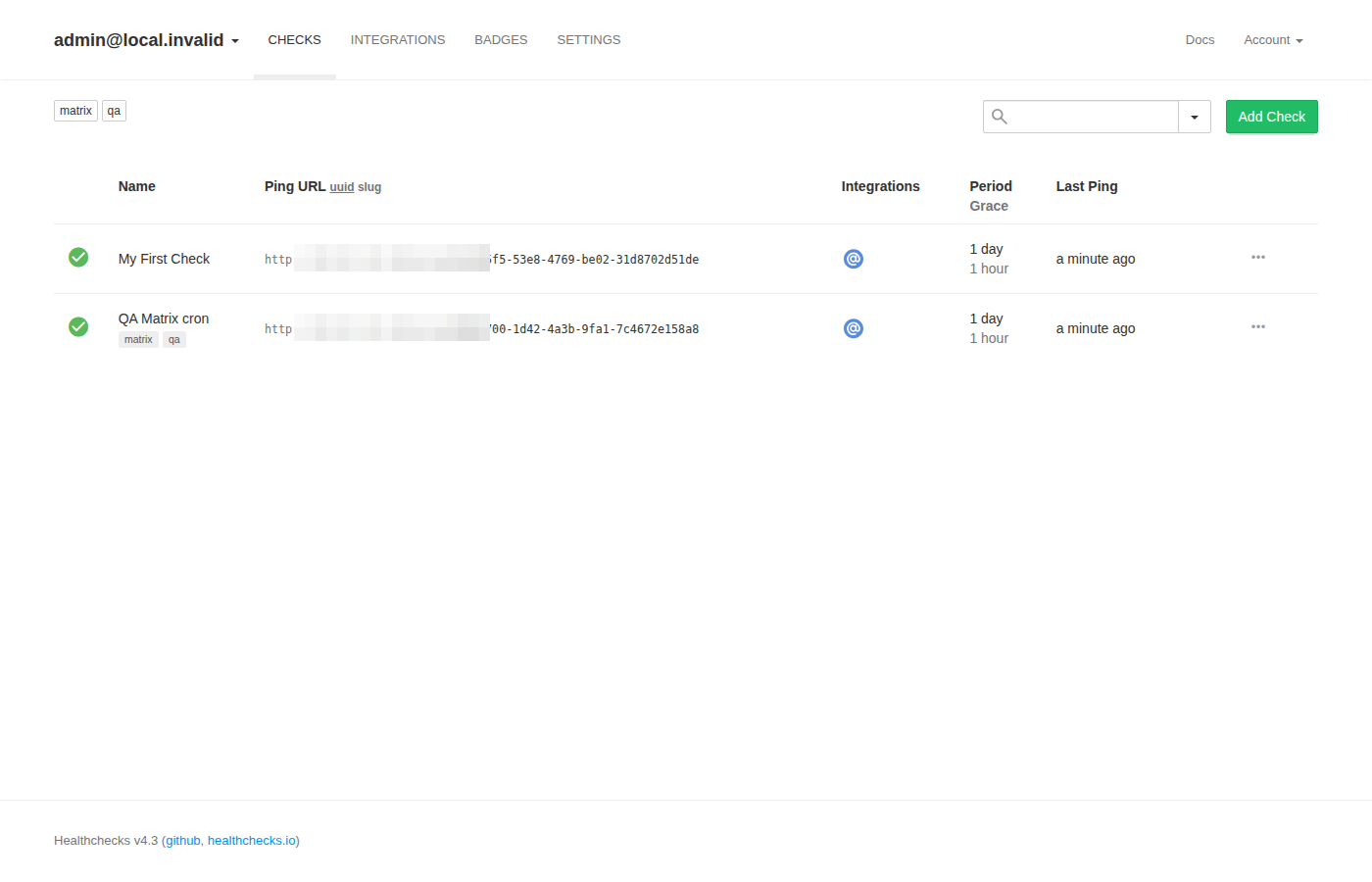This screenshot has height=882, width=1372.
Task: Click the matrix tag under QA Matrix cron
Action: [138, 340]
